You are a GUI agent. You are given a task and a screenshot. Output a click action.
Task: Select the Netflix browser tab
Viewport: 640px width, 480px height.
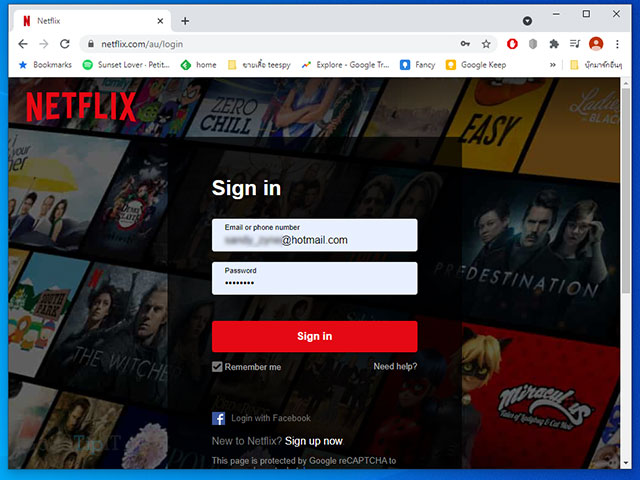click(x=93, y=21)
